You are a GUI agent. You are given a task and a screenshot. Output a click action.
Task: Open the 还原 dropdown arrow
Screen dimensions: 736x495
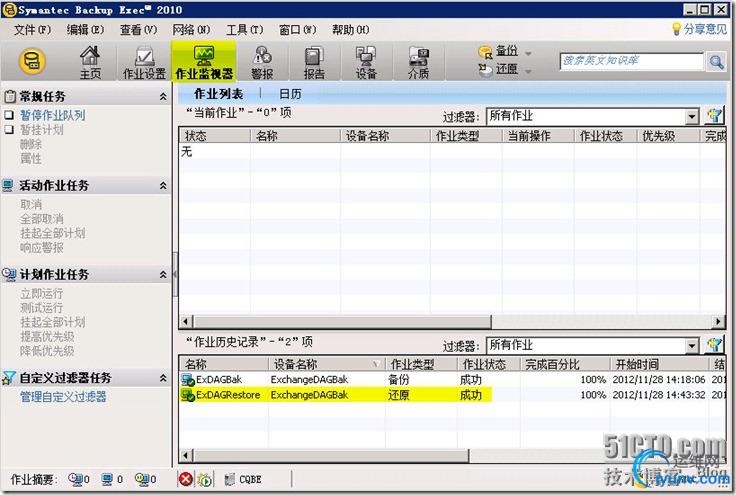point(528,71)
